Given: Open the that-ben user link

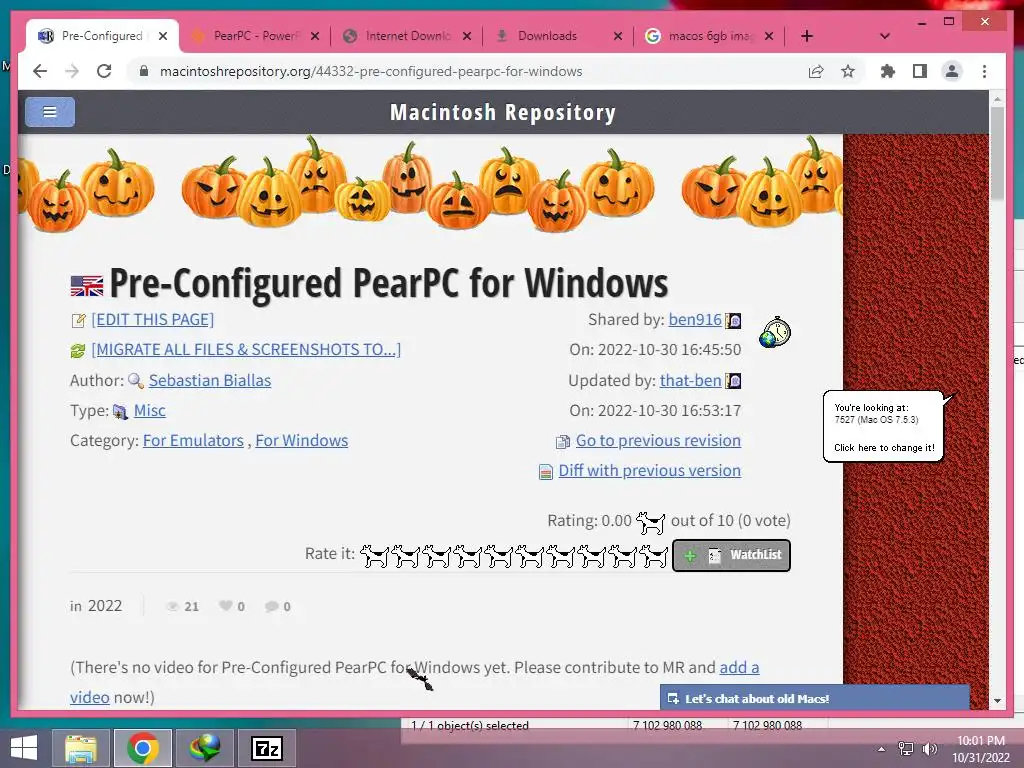Looking at the screenshot, I should (690, 380).
